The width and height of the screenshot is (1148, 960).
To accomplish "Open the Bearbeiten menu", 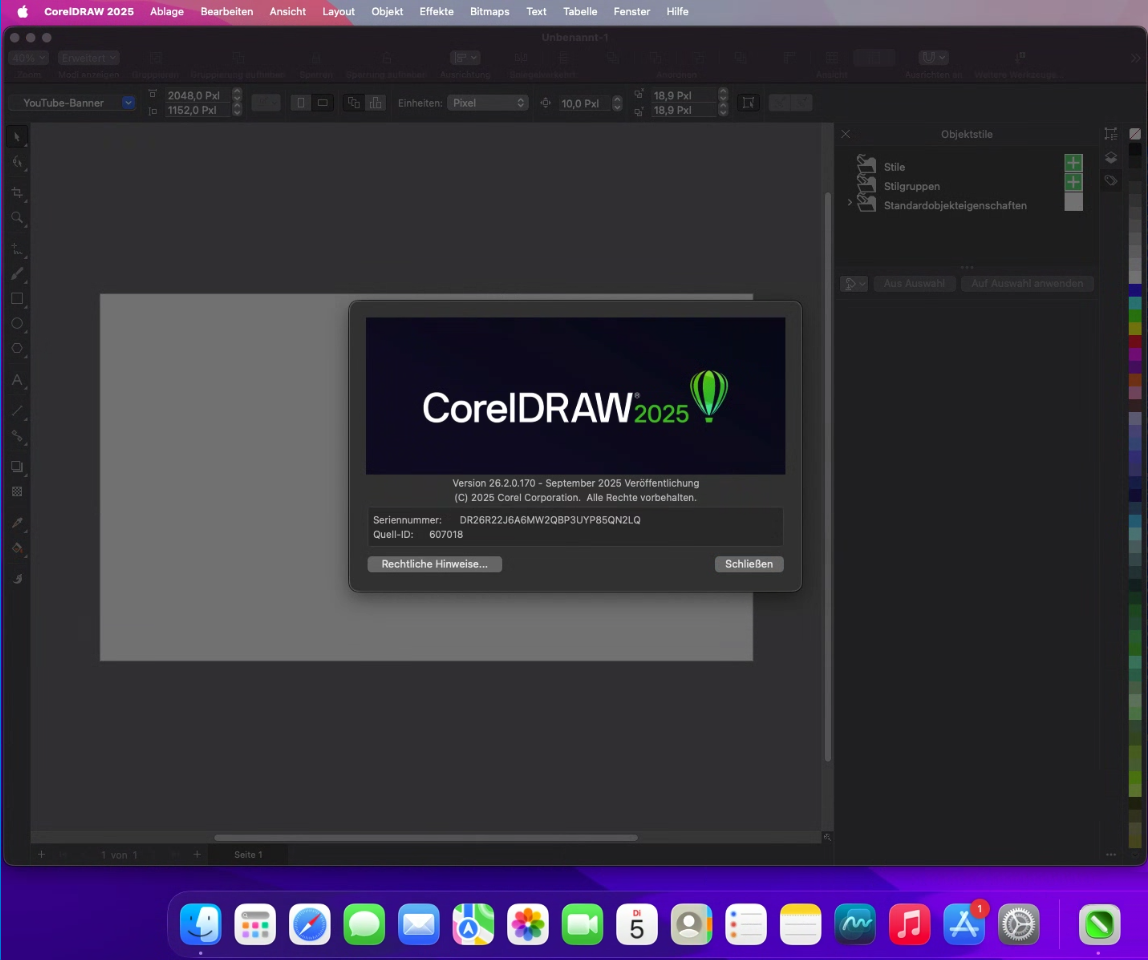I will point(227,11).
